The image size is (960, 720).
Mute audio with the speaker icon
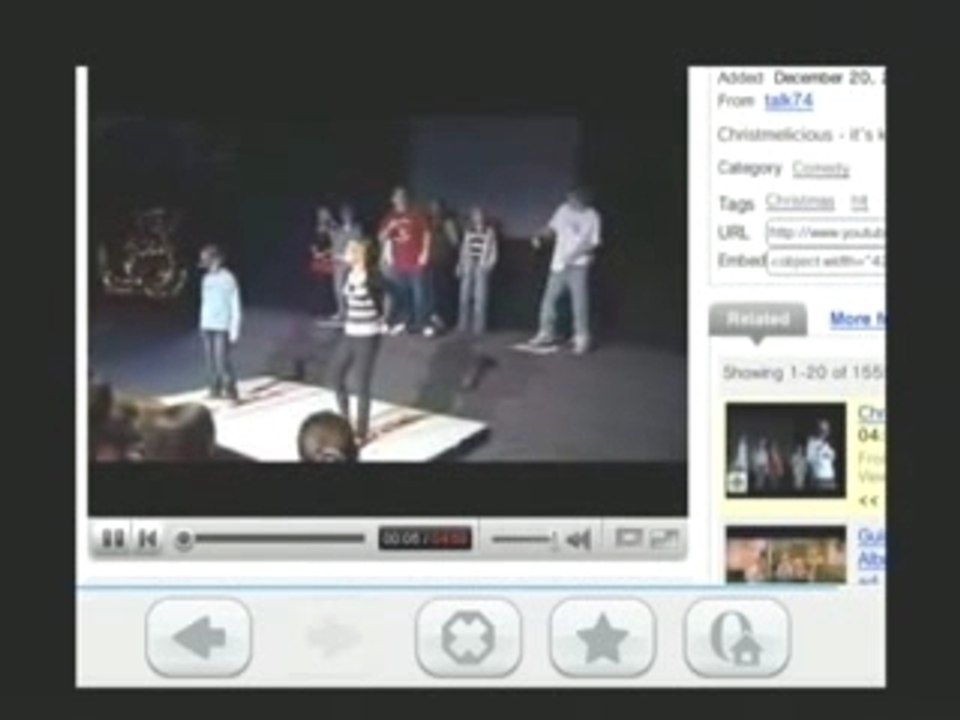click(x=579, y=539)
